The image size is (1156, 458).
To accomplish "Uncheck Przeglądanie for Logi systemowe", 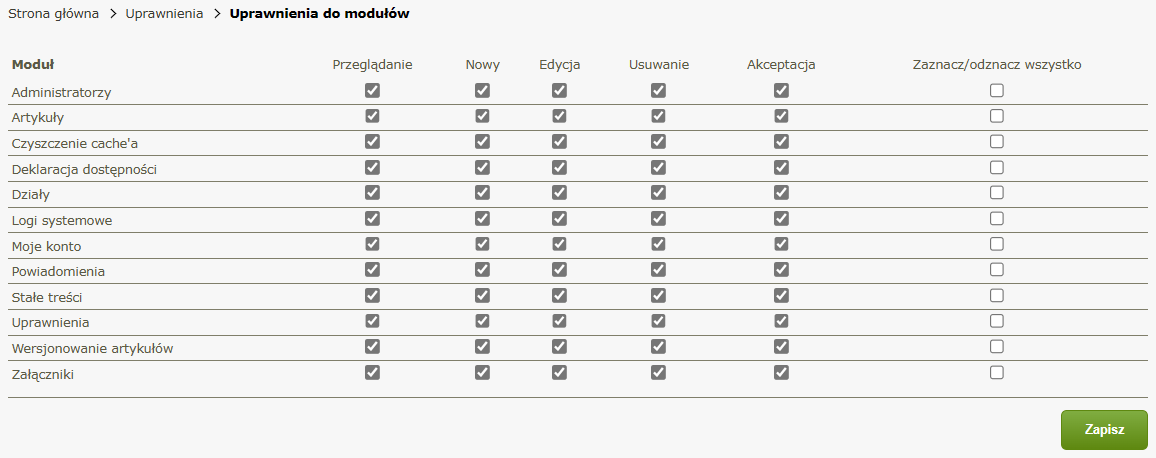I will (372, 218).
